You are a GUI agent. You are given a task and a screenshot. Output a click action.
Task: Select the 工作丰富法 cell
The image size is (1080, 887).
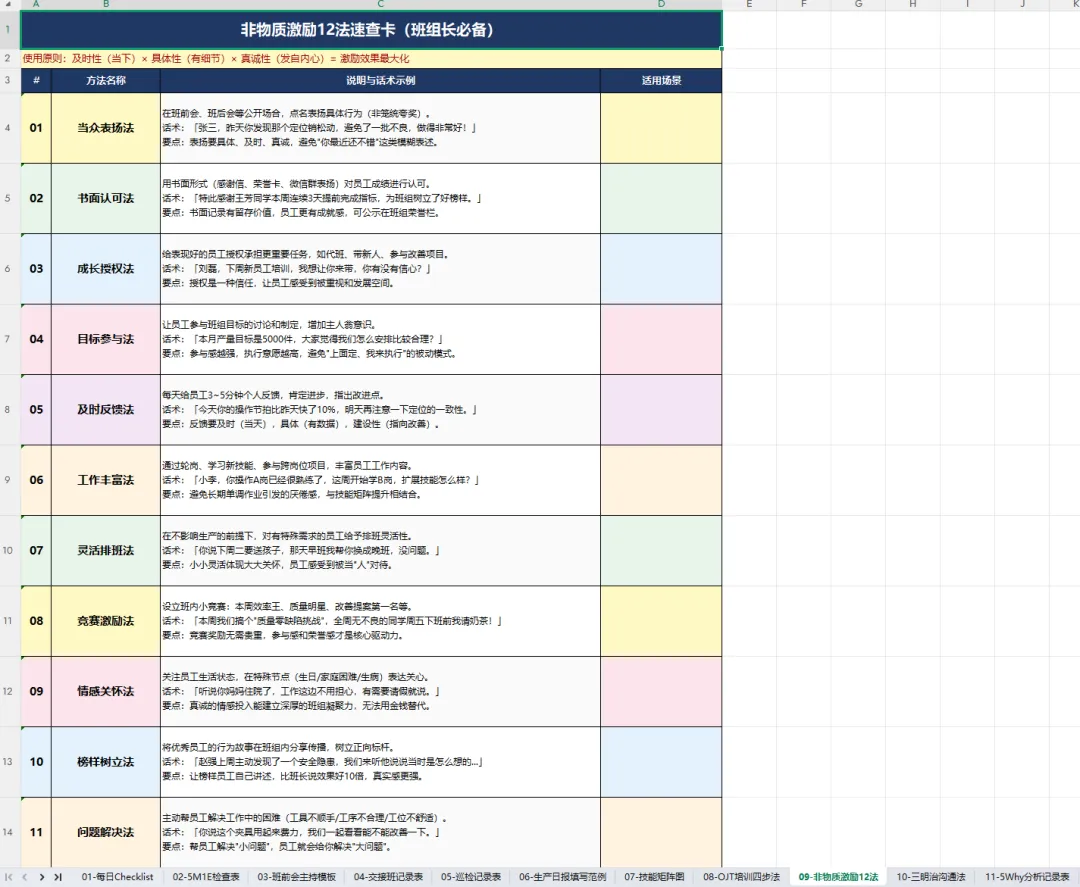pos(106,480)
